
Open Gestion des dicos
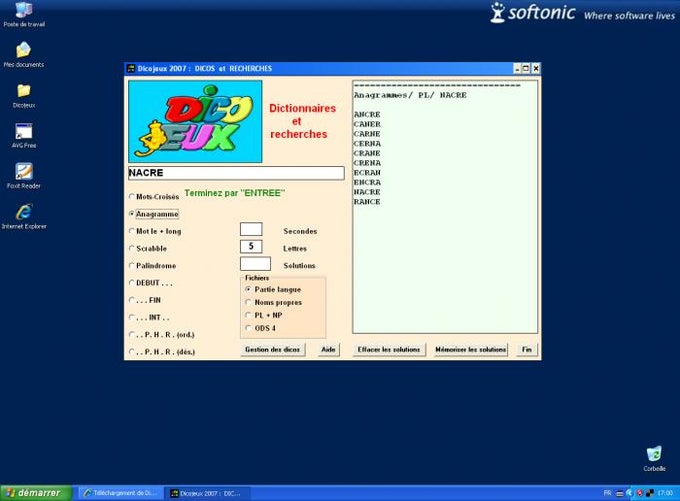point(272,350)
